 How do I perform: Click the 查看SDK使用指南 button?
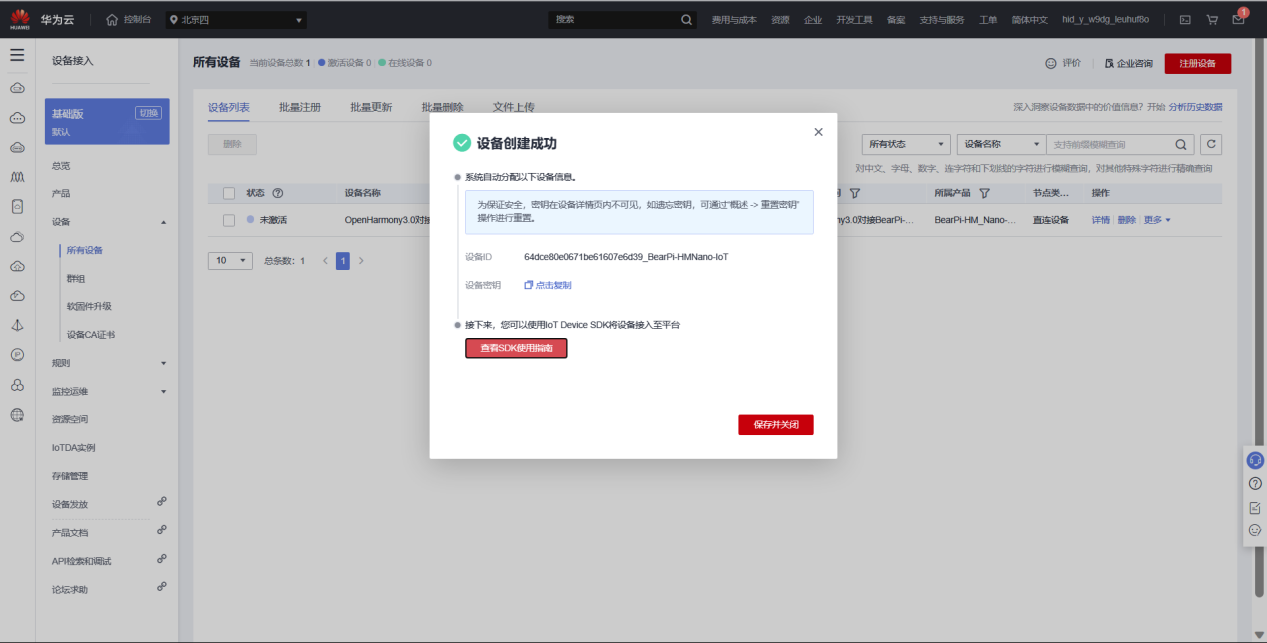point(516,348)
